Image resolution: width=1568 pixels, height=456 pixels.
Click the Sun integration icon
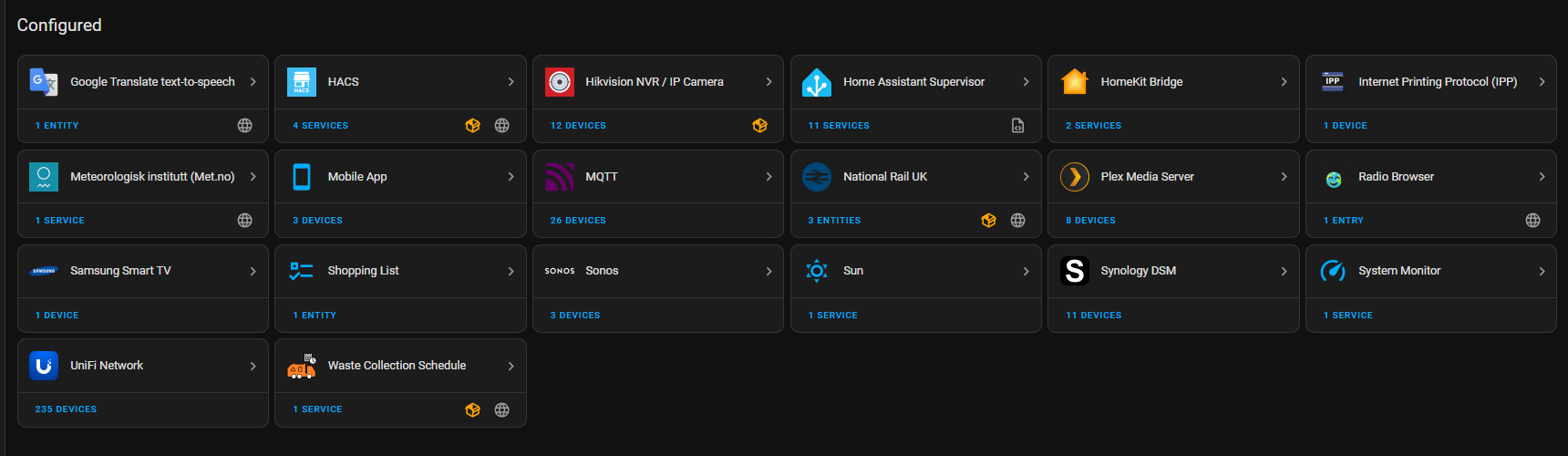pos(816,271)
